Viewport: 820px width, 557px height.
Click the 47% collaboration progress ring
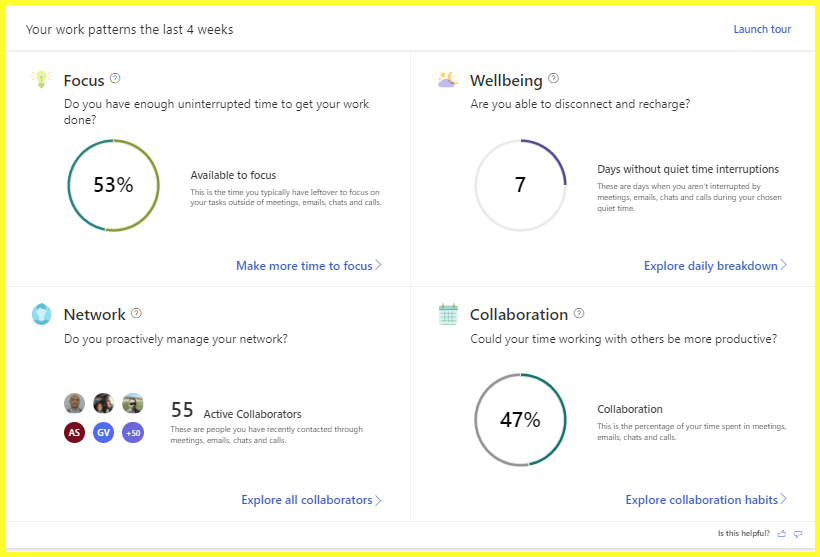(x=520, y=420)
